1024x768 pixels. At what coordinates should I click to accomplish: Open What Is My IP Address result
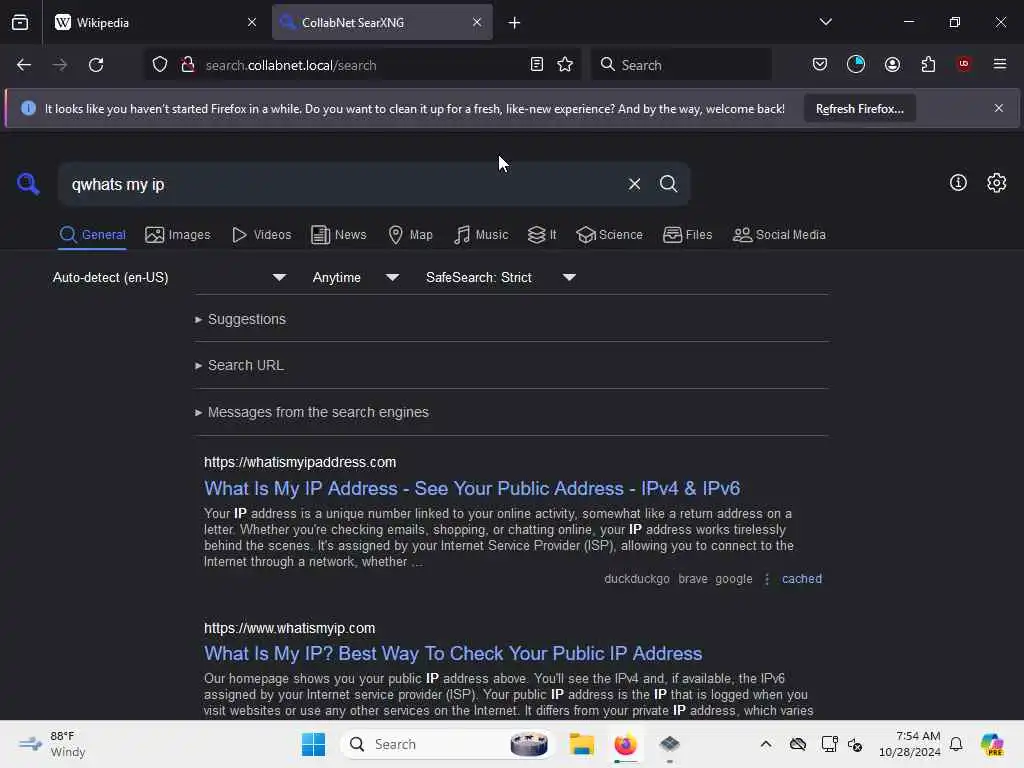tap(472, 488)
